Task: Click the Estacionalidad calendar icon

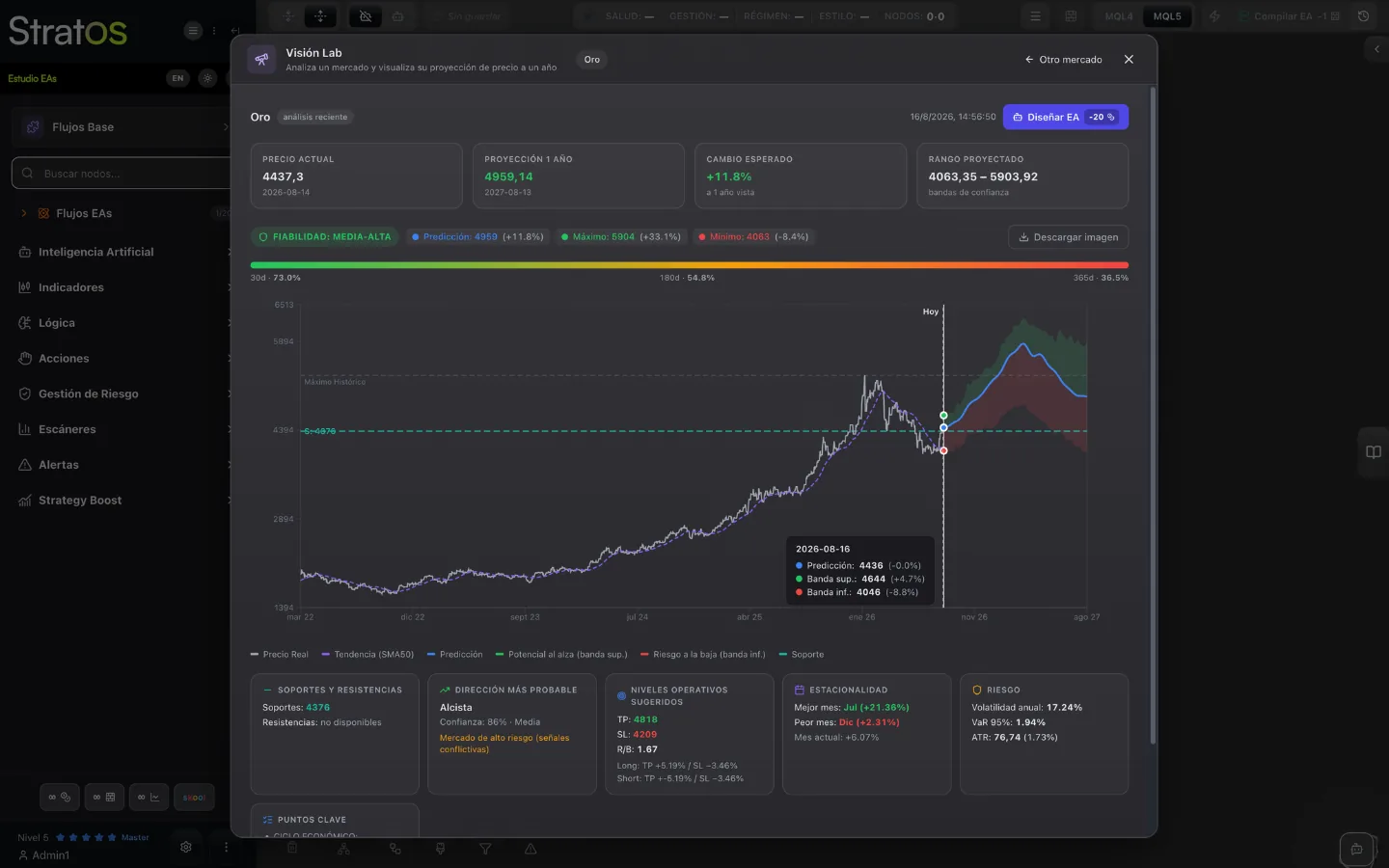Action: 799,690
